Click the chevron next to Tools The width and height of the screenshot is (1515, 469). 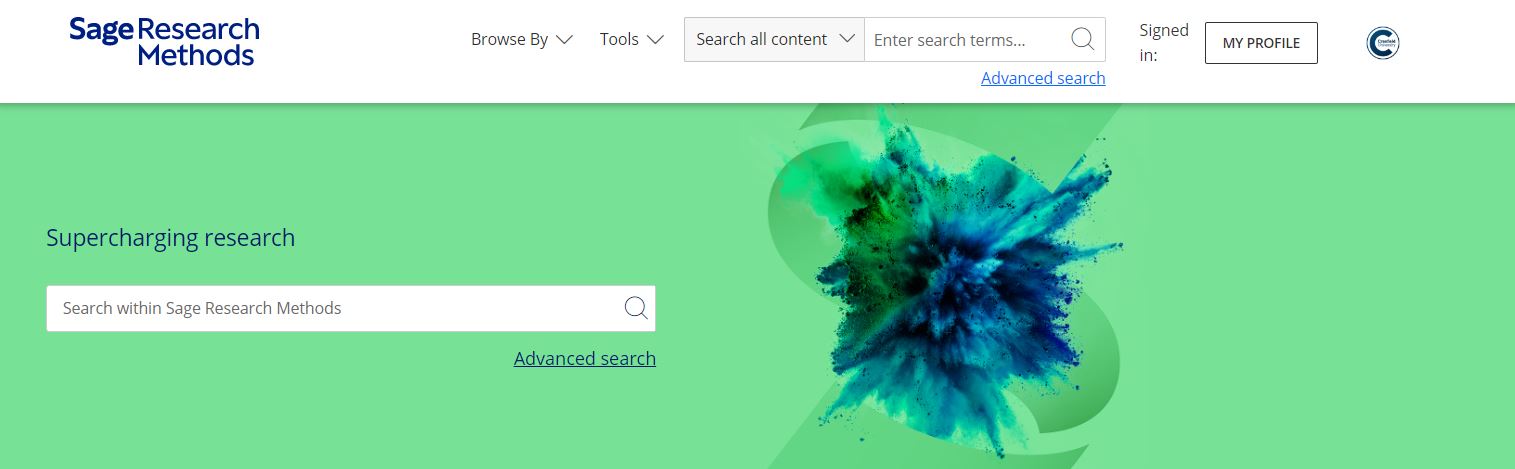[655, 40]
